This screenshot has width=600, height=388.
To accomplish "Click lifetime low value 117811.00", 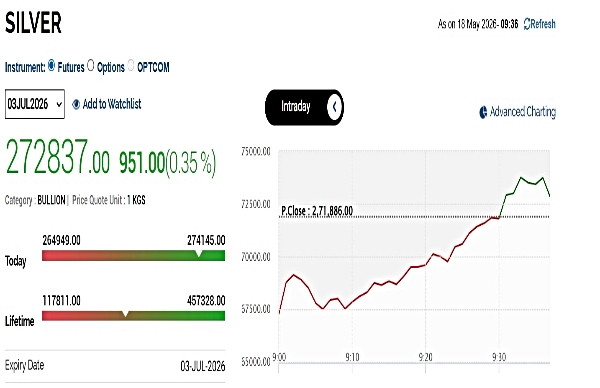I will point(62,301).
